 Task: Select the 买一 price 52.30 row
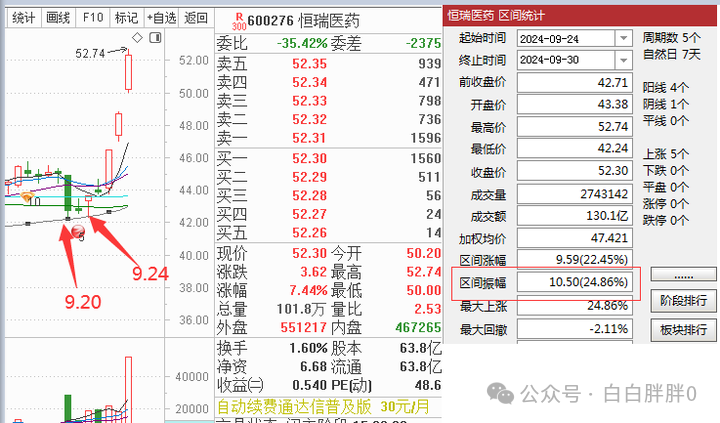click(x=328, y=158)
